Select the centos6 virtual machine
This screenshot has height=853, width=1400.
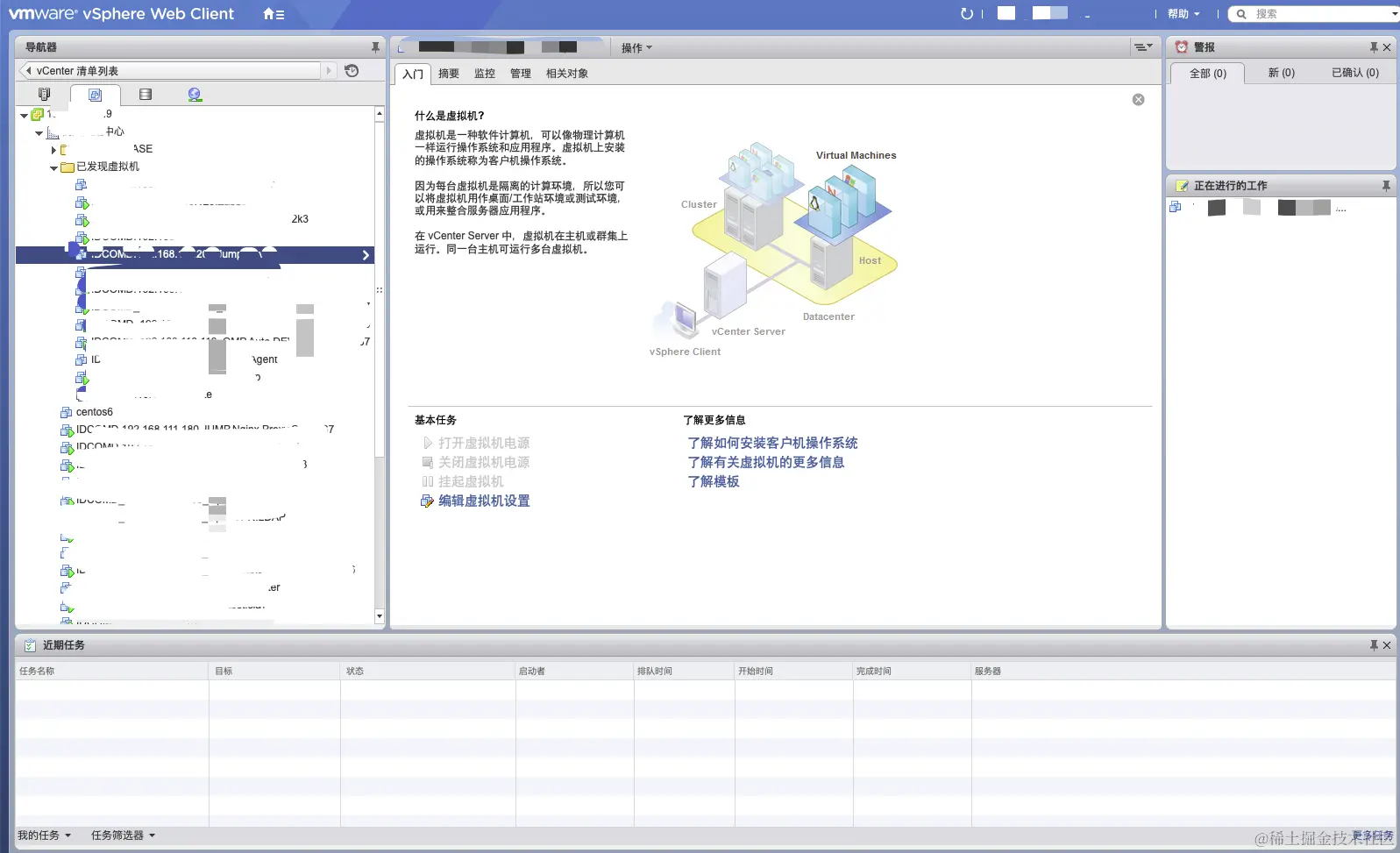point(94,412)
